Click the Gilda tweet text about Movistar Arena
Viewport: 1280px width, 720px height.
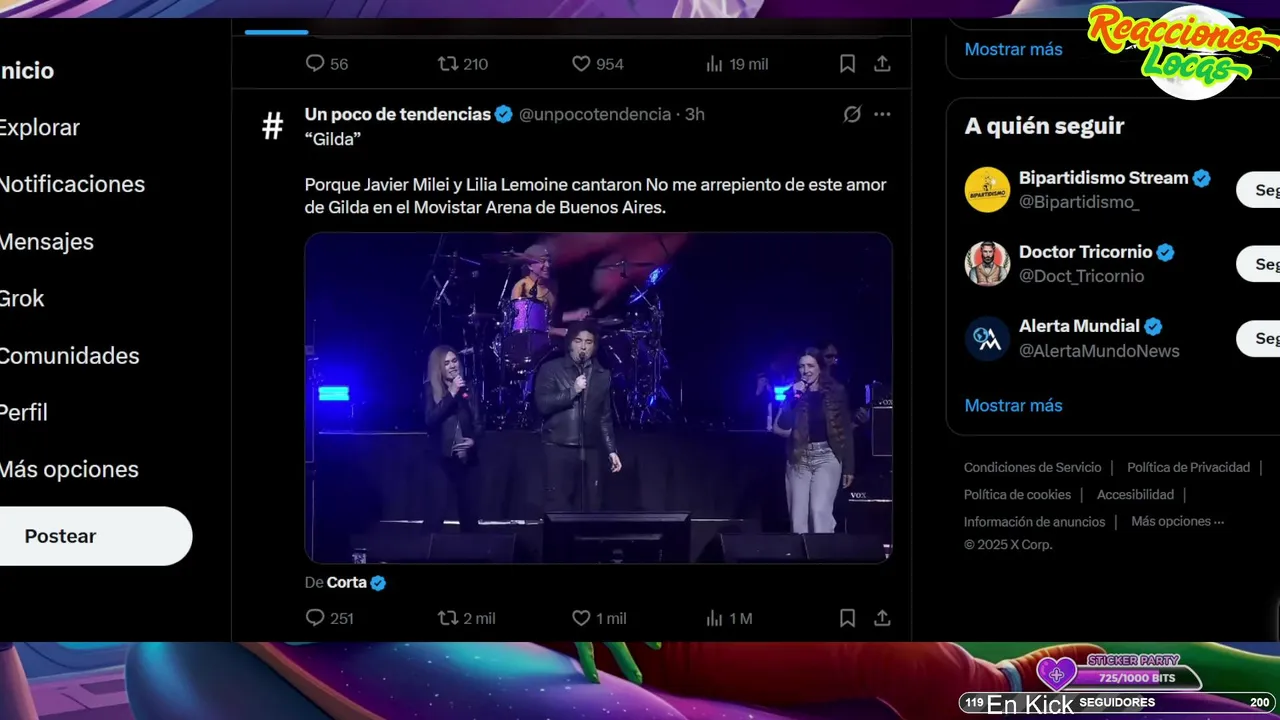(595, 196)
